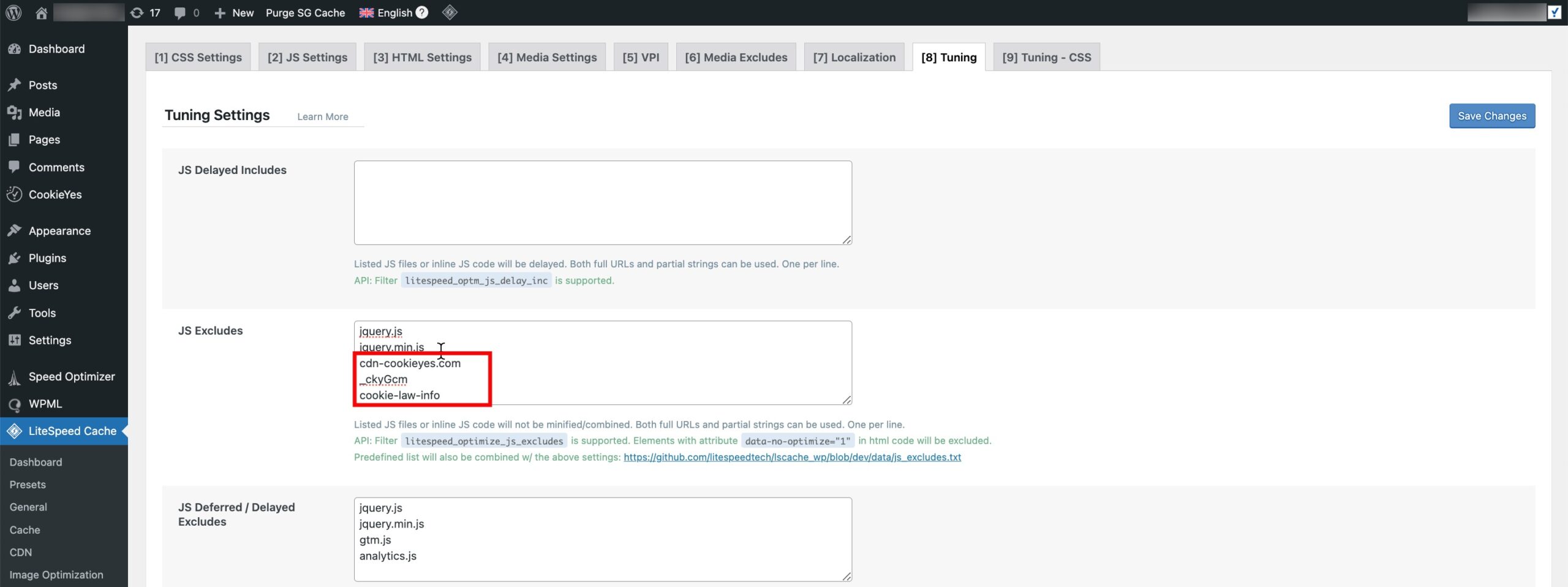
Task: Click the Posts pin icon
Action: pos(15,85)
